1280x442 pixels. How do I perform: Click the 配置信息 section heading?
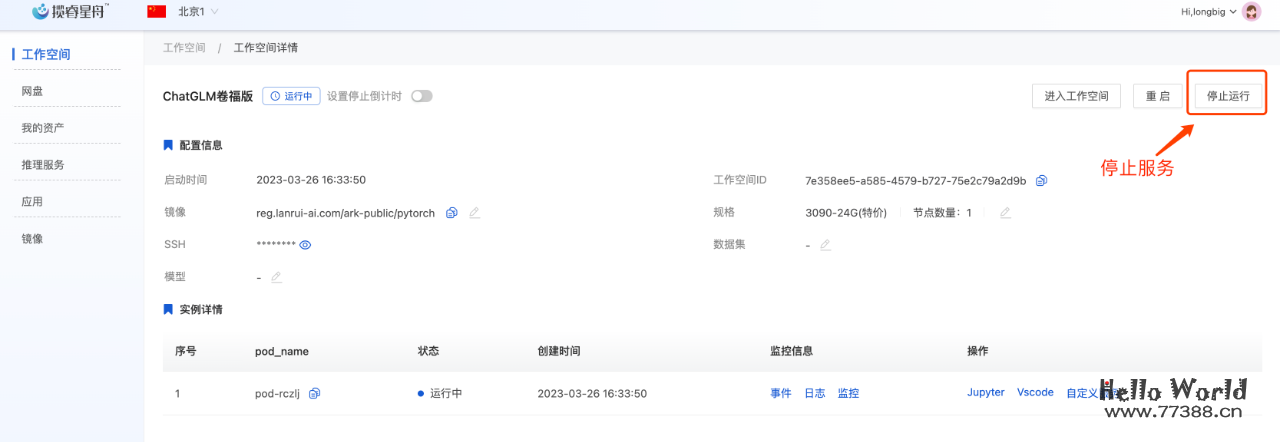click(x=201, y=145)
